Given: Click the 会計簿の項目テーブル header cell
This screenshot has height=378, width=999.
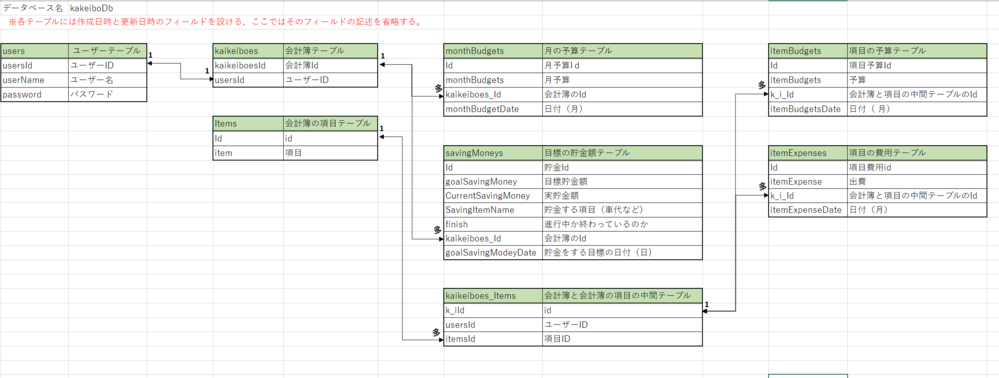Looking at the screenshot, I should click(x=330, y=124).
